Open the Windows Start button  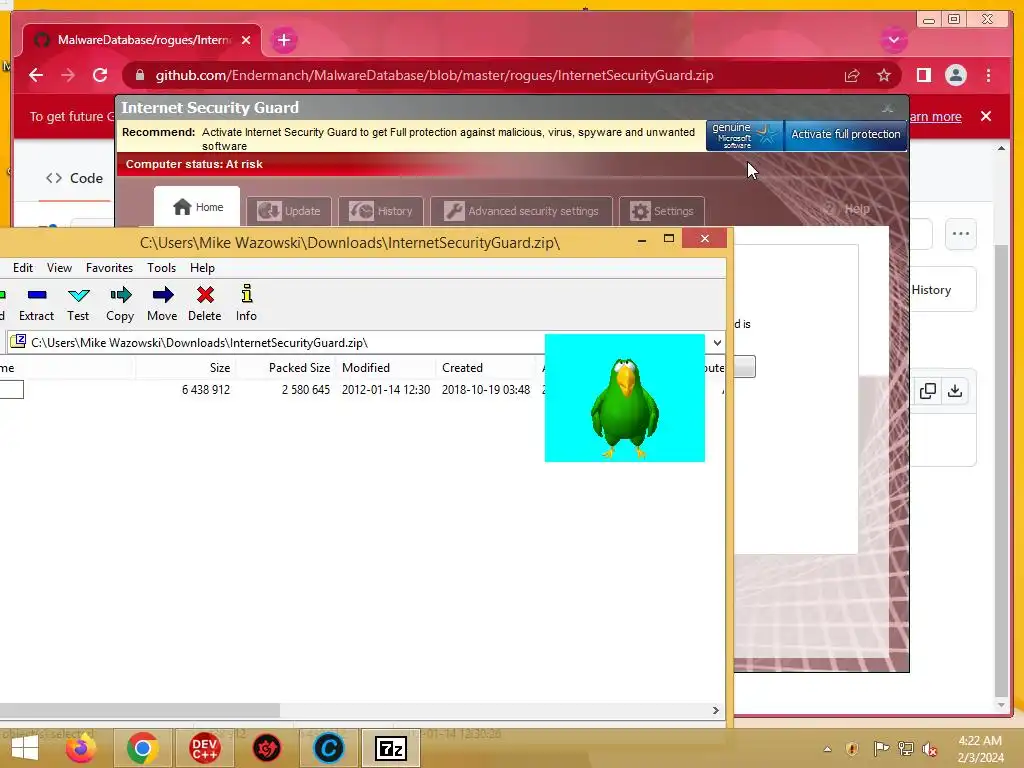25,748
